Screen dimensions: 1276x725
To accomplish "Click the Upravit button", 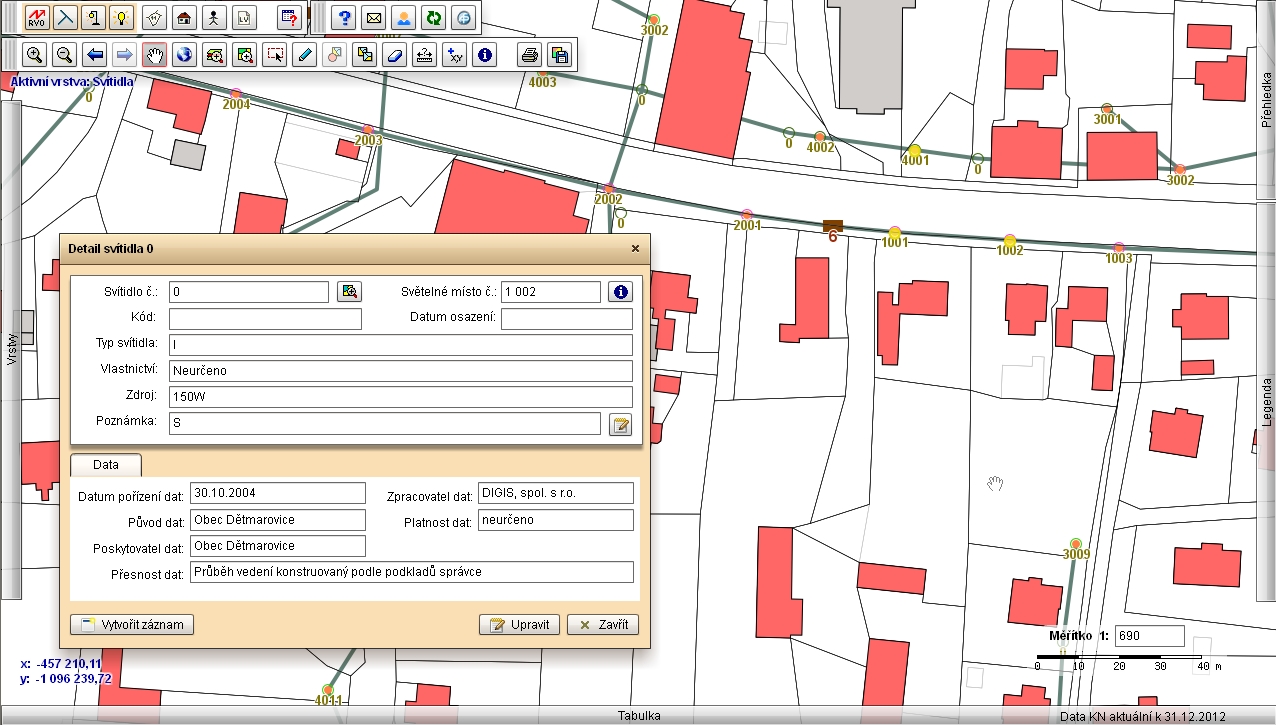I will (x=520, y=625).
